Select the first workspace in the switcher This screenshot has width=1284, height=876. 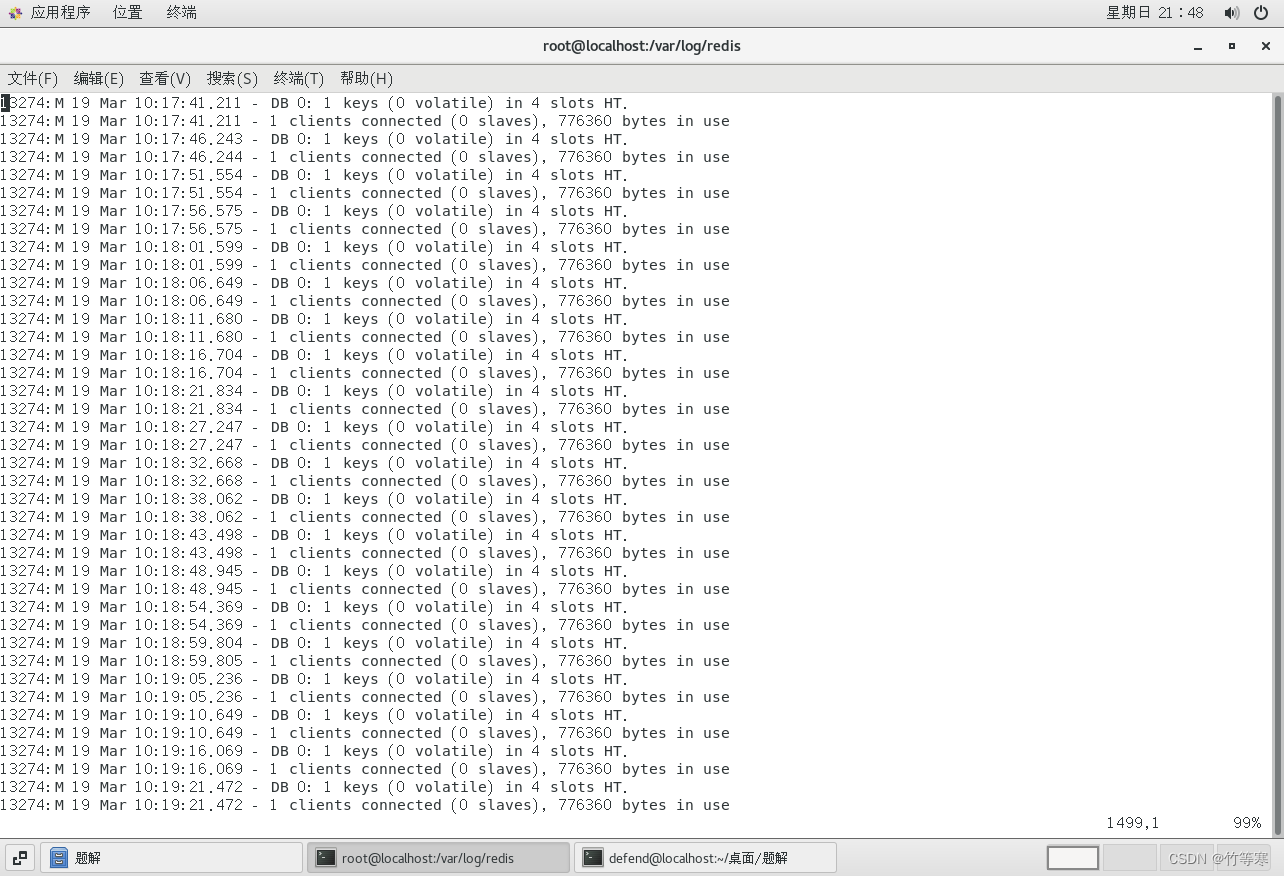click(x=1073, y=858)
